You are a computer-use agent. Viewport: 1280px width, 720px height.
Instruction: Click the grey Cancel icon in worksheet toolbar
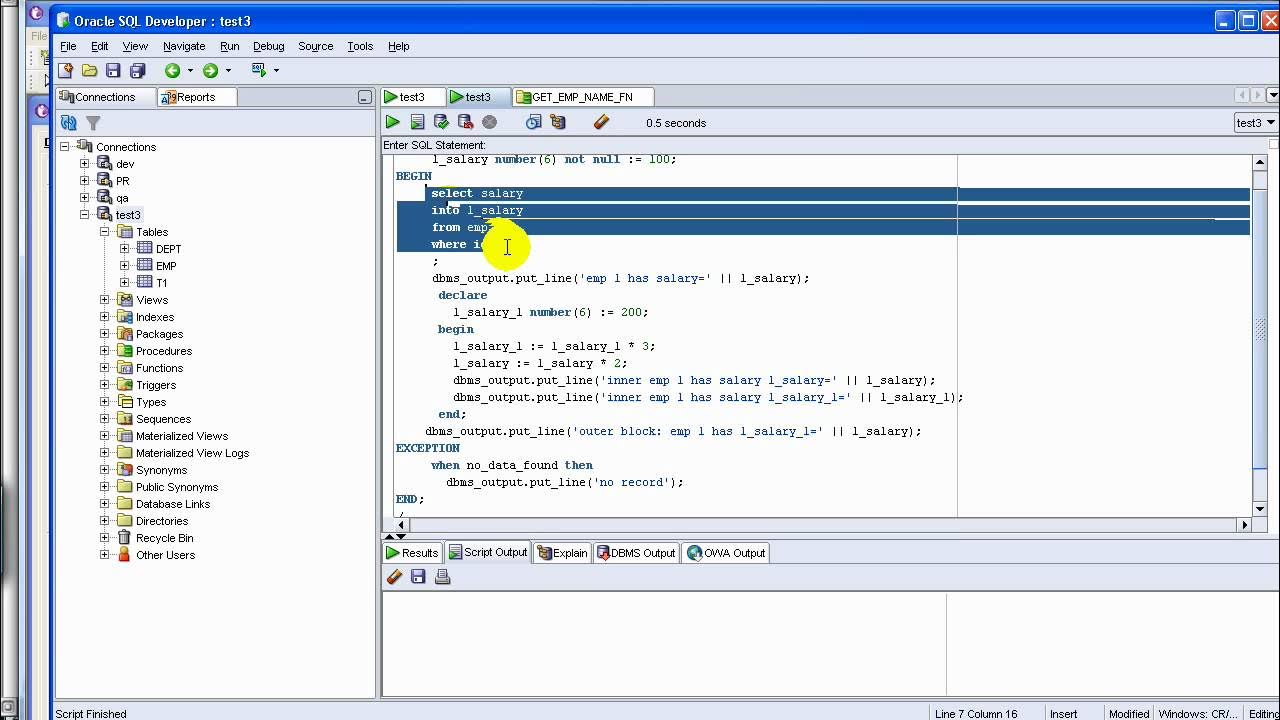pyautogui.click(x=489, y=122)
